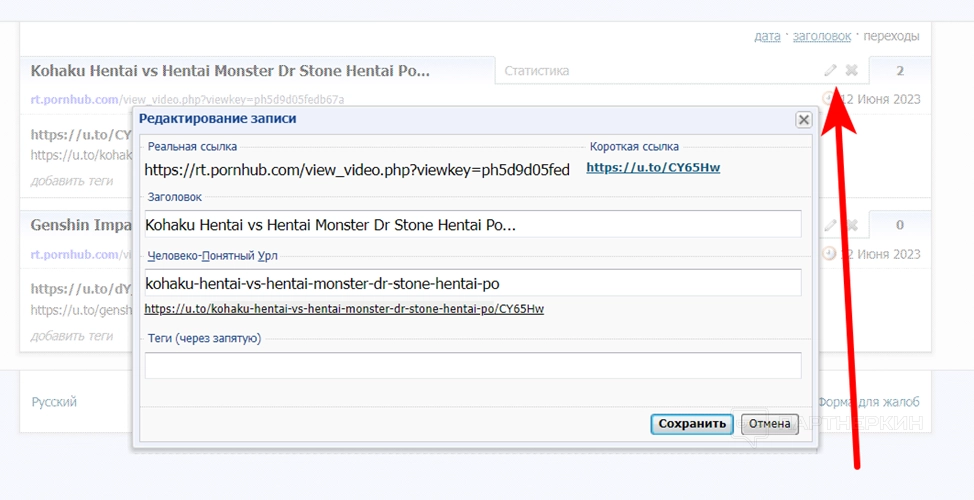Click into the Человеко-Понятный Урл field
This screenshot has width=974, height=500.
click(473, 283)
